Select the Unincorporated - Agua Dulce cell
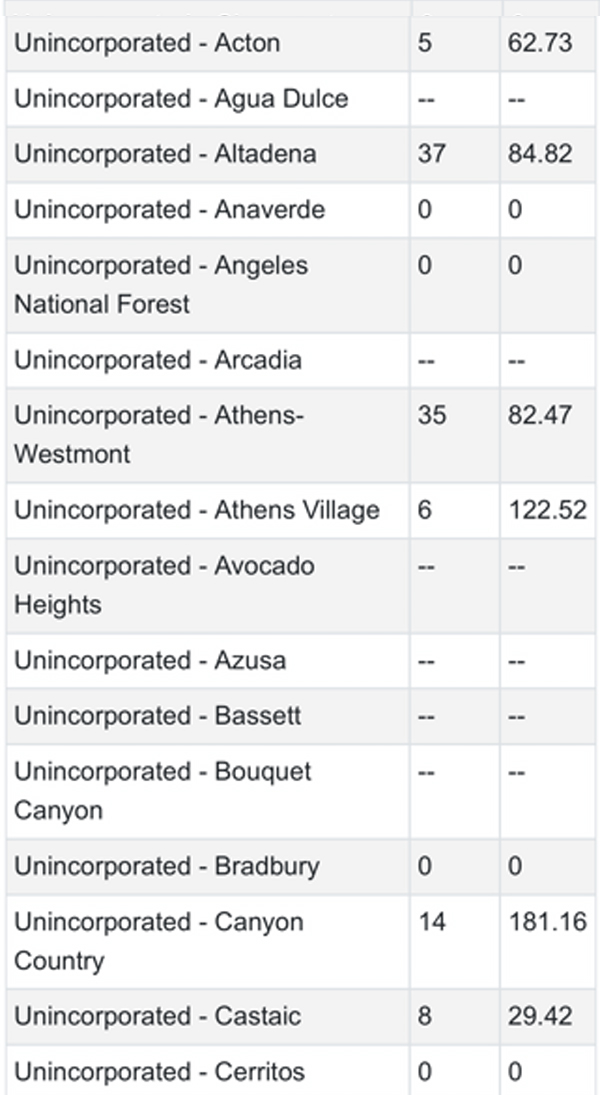Screen dimensions: 600x1095 pyautogui.click(x=181, y=99)
